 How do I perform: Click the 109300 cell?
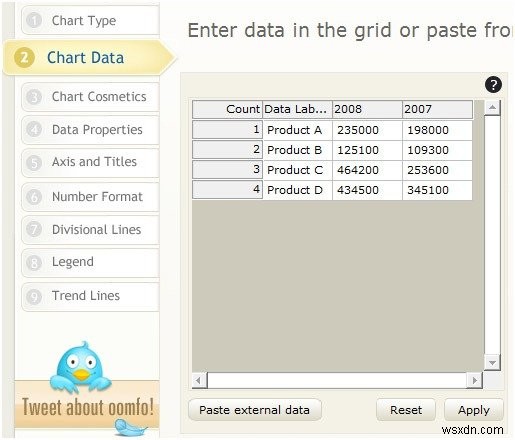437,150
